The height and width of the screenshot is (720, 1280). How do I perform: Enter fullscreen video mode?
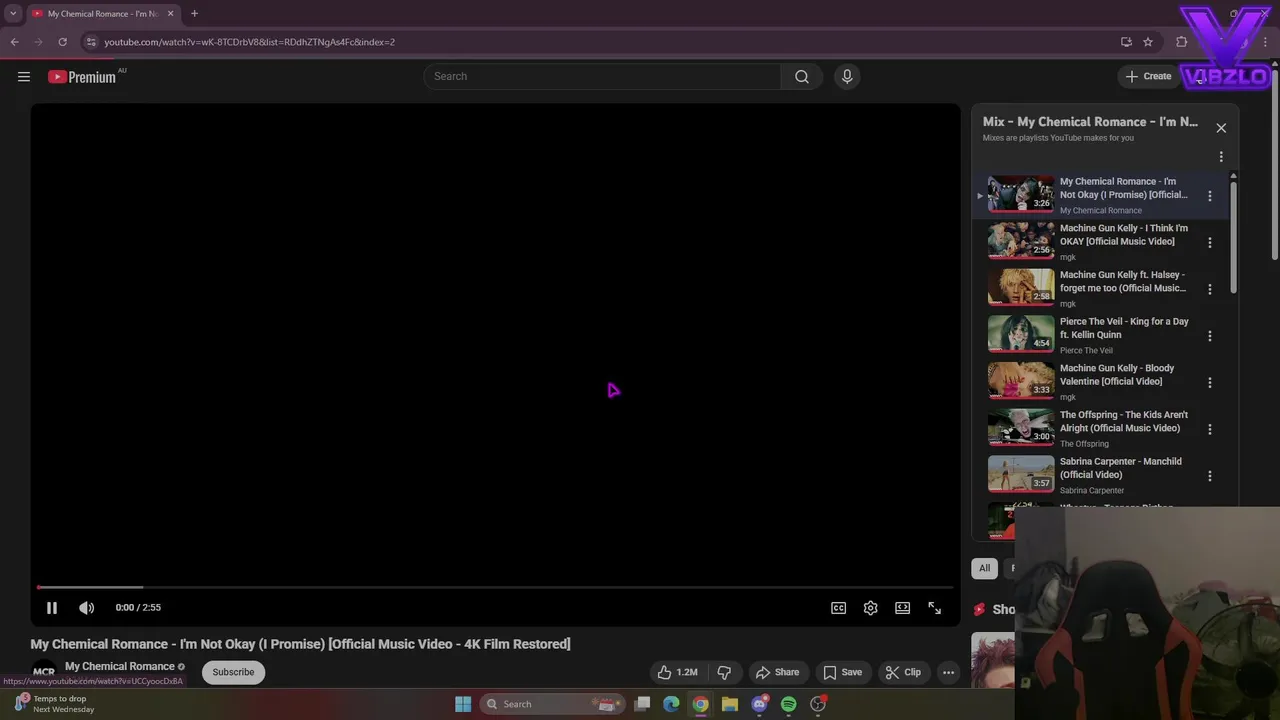tap(935, 608)
